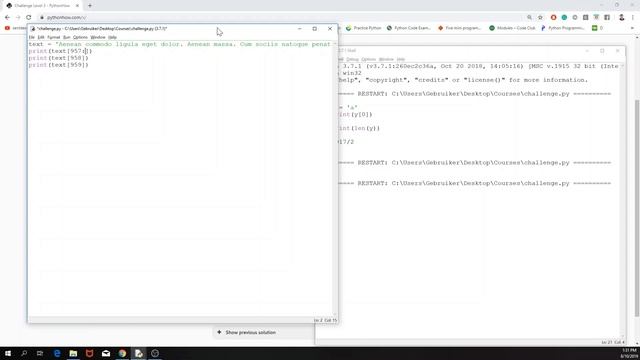Open Windows taskbar search
Image resolution: width=640 pixels, height=360 pixels.
(24, 353)
